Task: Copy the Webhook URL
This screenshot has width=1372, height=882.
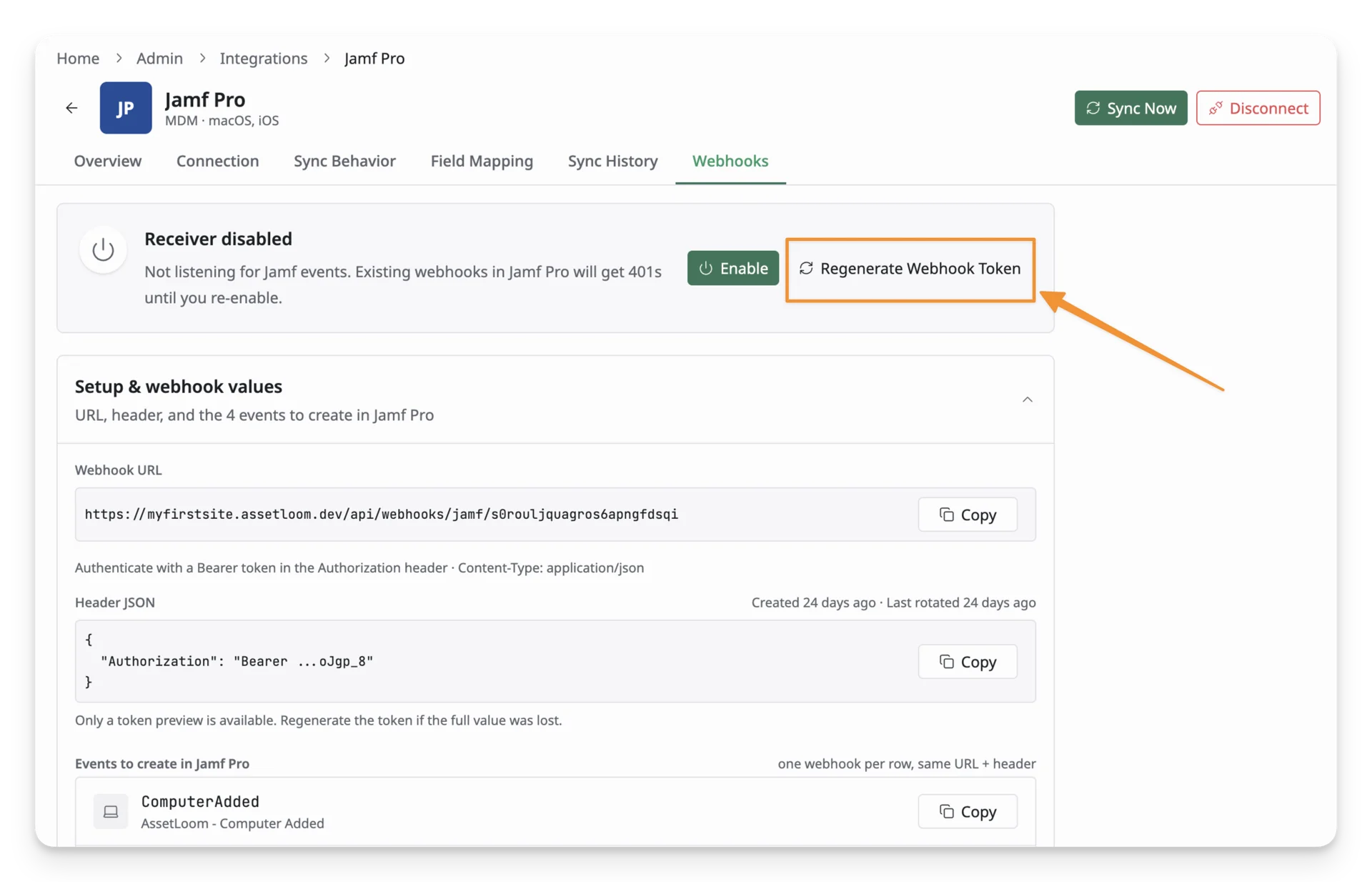Action: coord(968,515)
